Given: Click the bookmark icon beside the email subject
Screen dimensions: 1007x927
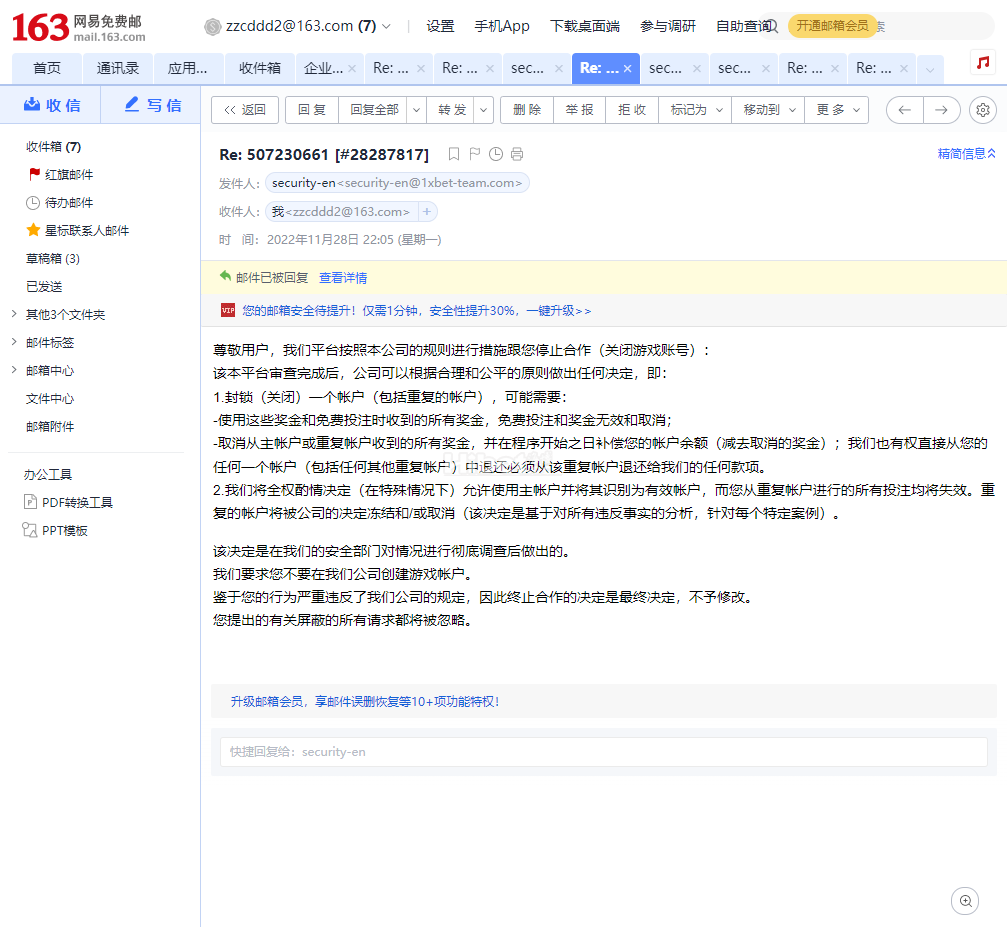Looking at the screenshot, I should 454,154.
